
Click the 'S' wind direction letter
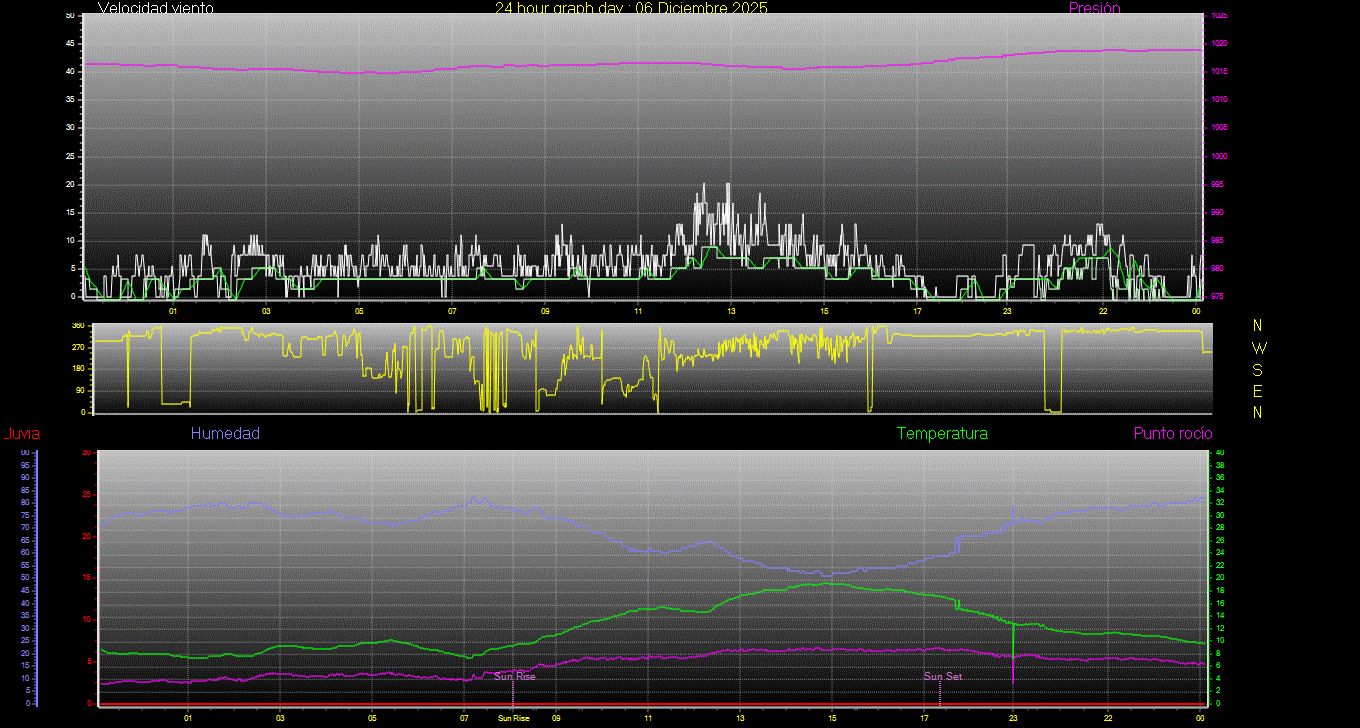pyautogui.click(x=1258, y=369)
